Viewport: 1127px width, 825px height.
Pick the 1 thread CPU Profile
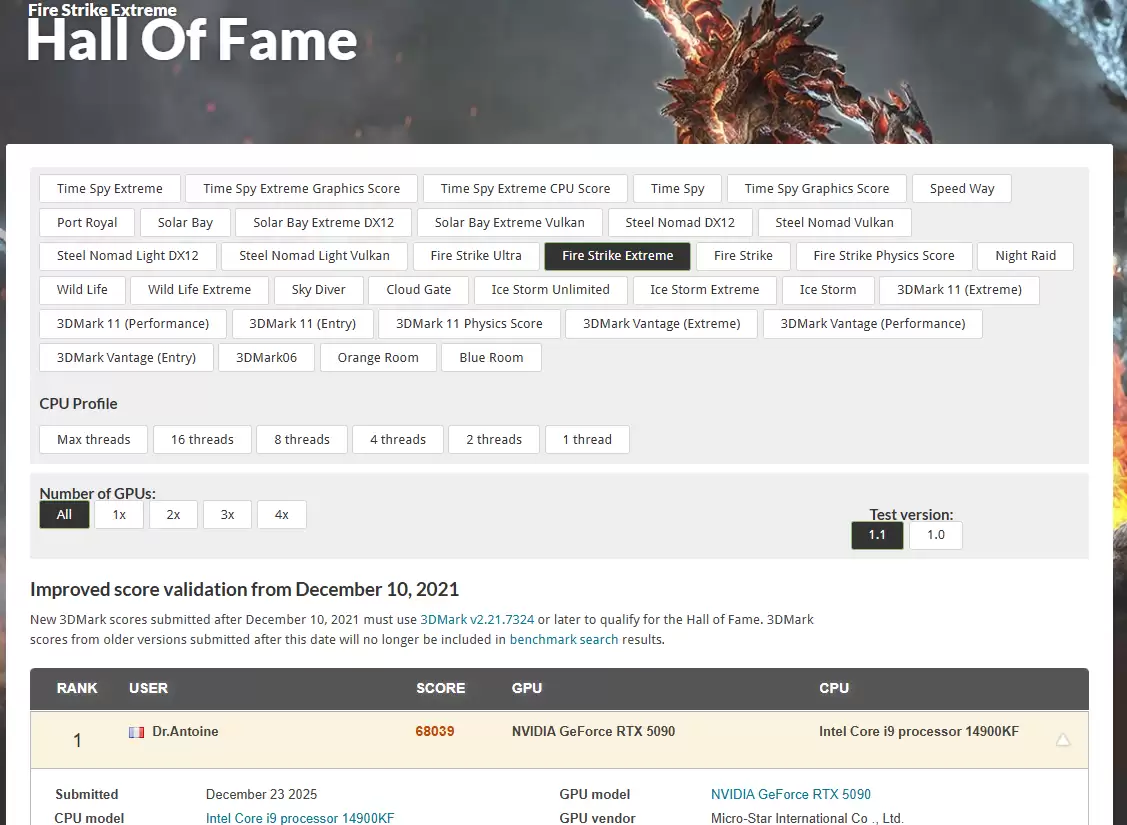click(x=587, y=439)
